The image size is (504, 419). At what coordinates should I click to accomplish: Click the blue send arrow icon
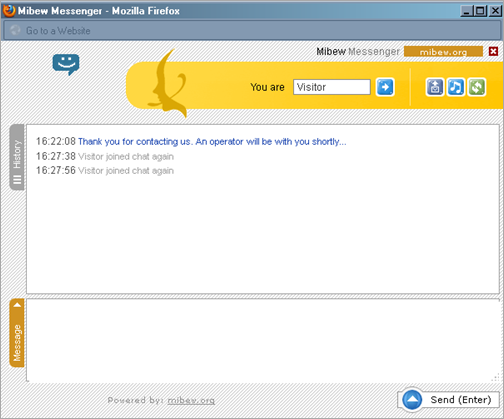tap(412, 399)
